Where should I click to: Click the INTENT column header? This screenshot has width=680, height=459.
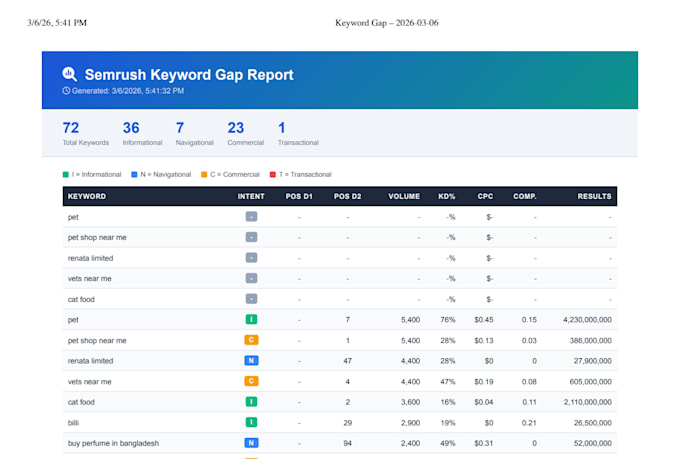point(251,196)
